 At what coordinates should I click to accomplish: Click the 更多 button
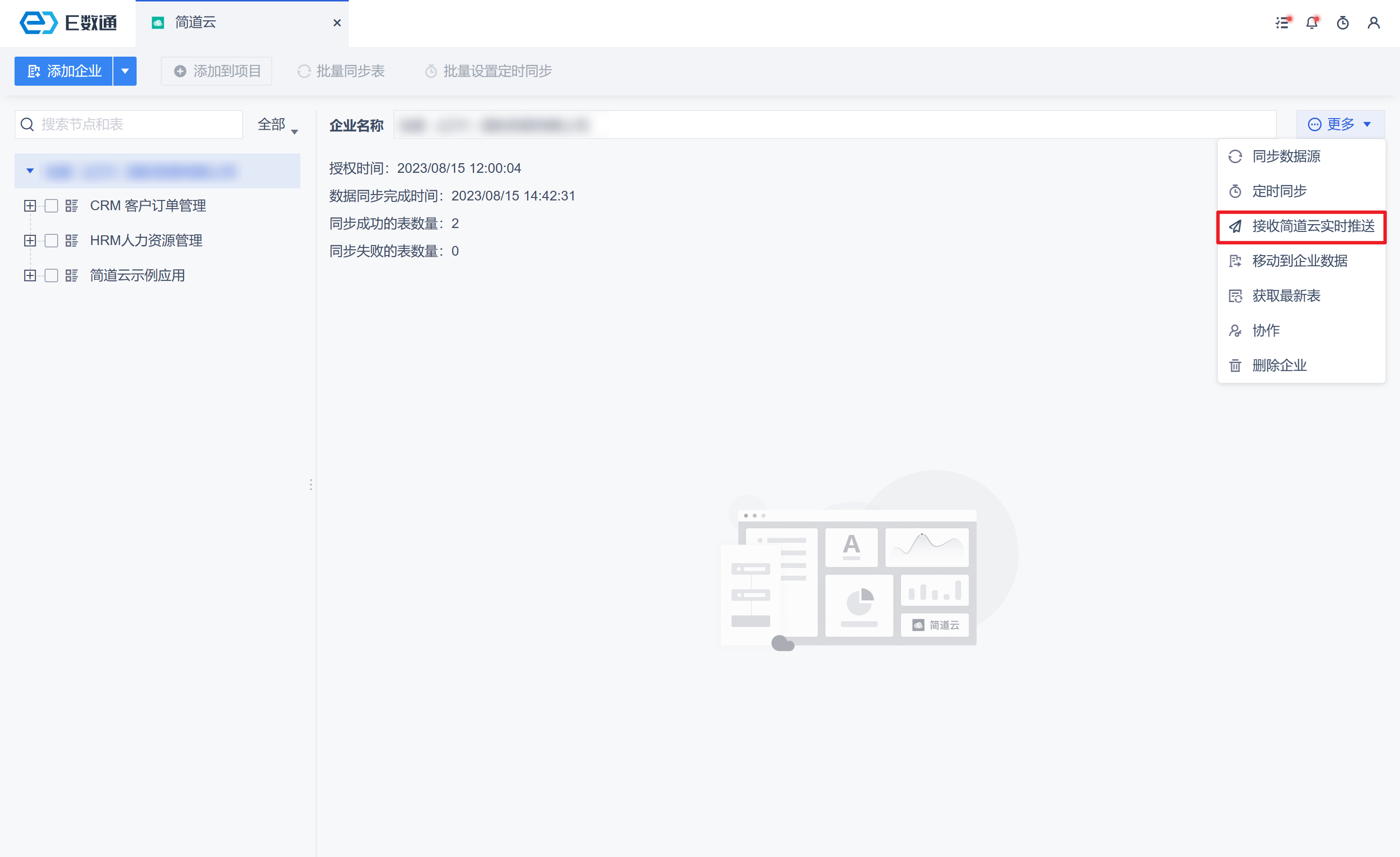tap(1340, 124)
